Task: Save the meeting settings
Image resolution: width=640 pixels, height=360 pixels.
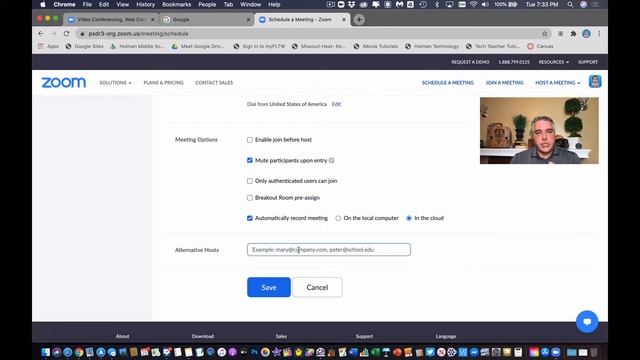Action: 269,287
